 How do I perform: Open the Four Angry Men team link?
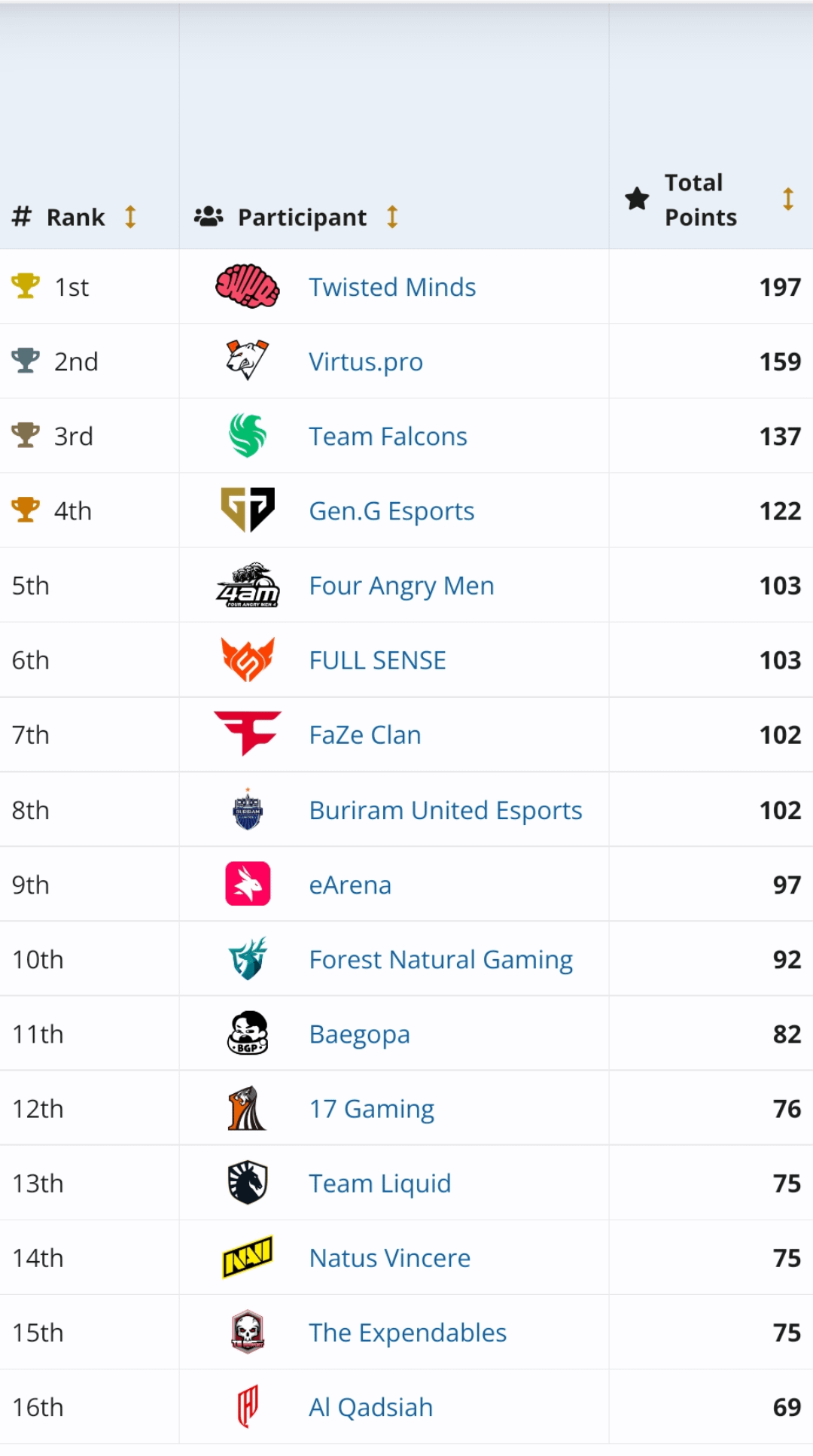point(401,586)
